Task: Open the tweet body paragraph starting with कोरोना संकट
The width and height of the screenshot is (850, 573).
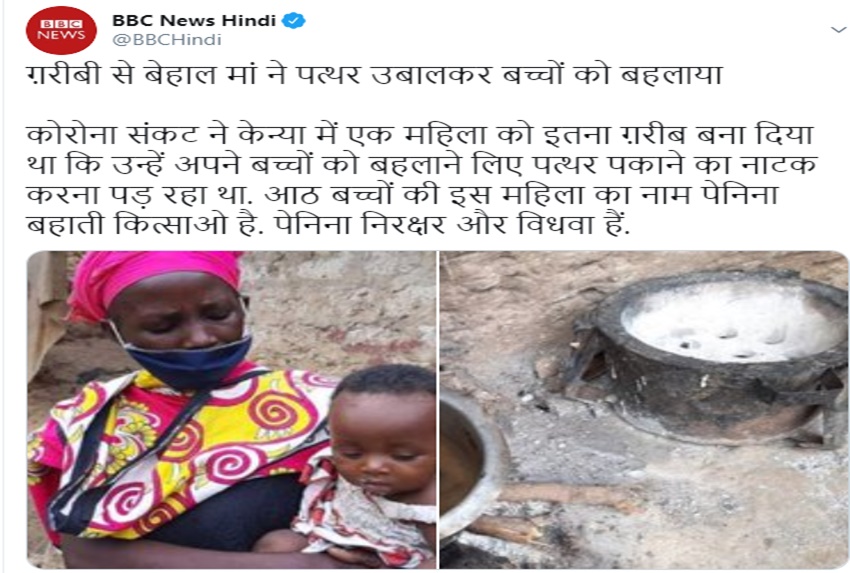Action: 422,179
